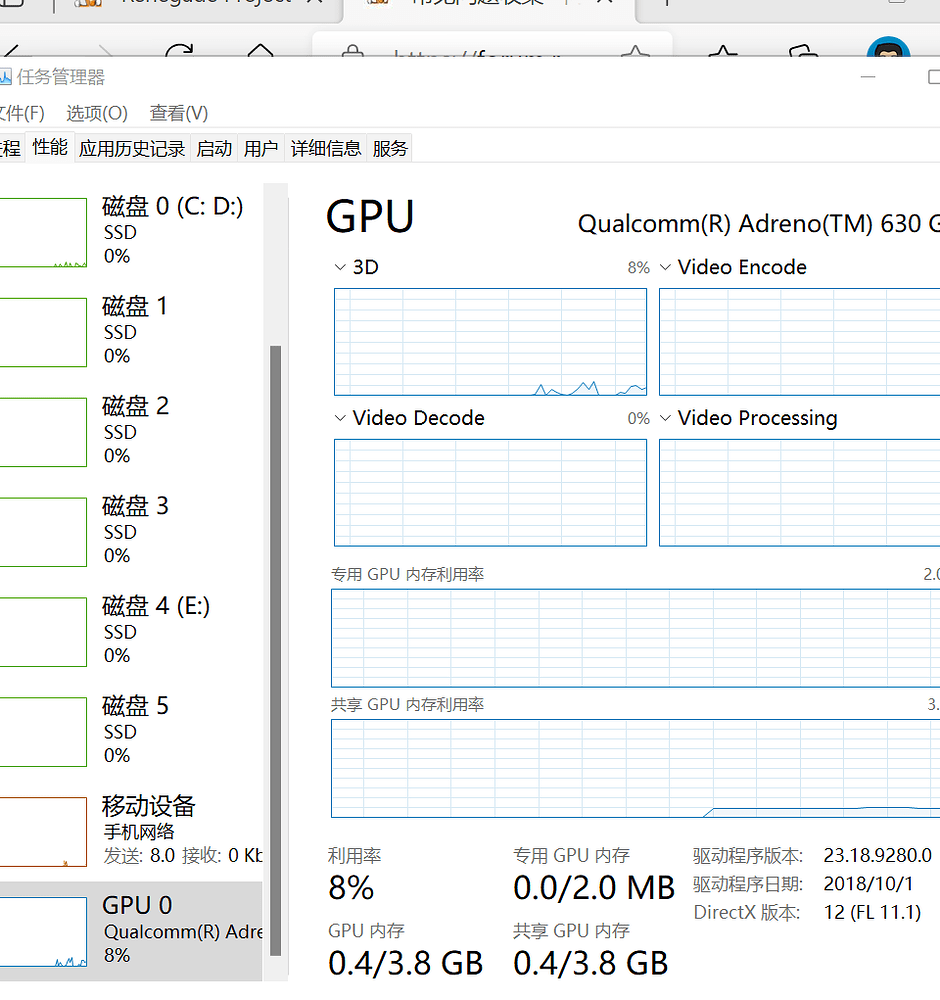The height and width of the screenshot is (1000, 940).
Task: Open the 选项(O) menu
Action: (97, 114)
